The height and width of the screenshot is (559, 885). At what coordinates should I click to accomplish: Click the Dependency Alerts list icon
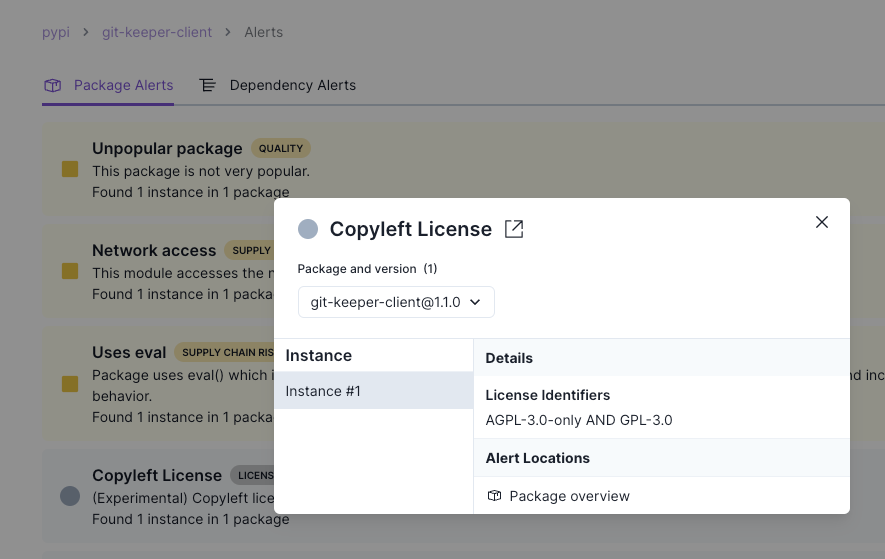[x=208, y=86]
